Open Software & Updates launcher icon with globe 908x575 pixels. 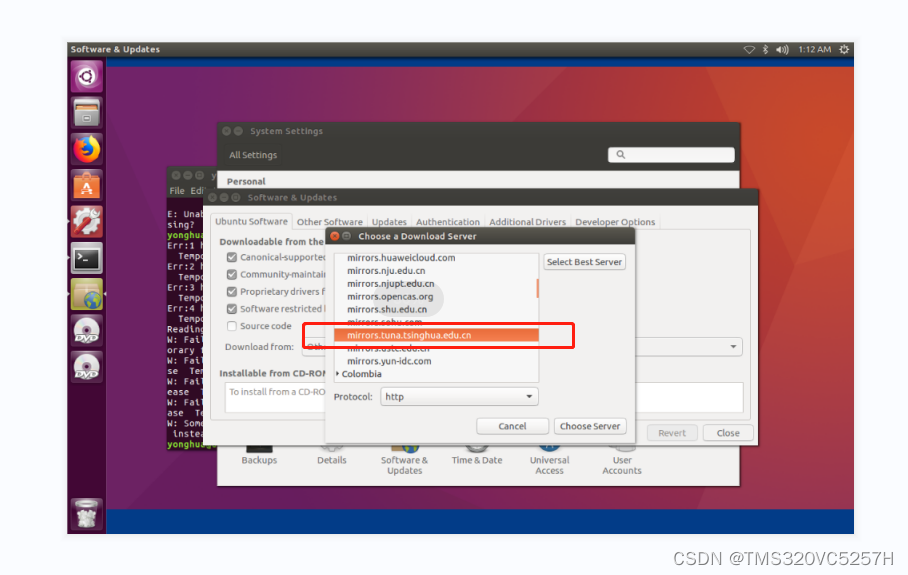(x=87, y=295)
